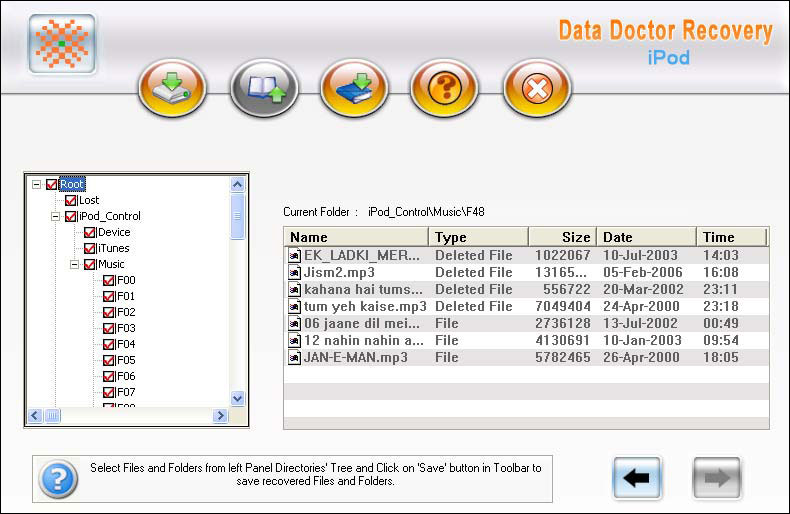Click tree vertical scrollbar thumb

pyautogui.click(x=238, y=216)
